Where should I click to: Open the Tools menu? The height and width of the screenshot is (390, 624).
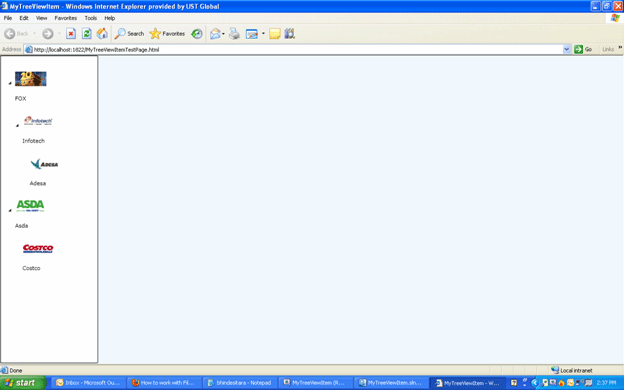point(91,18)
